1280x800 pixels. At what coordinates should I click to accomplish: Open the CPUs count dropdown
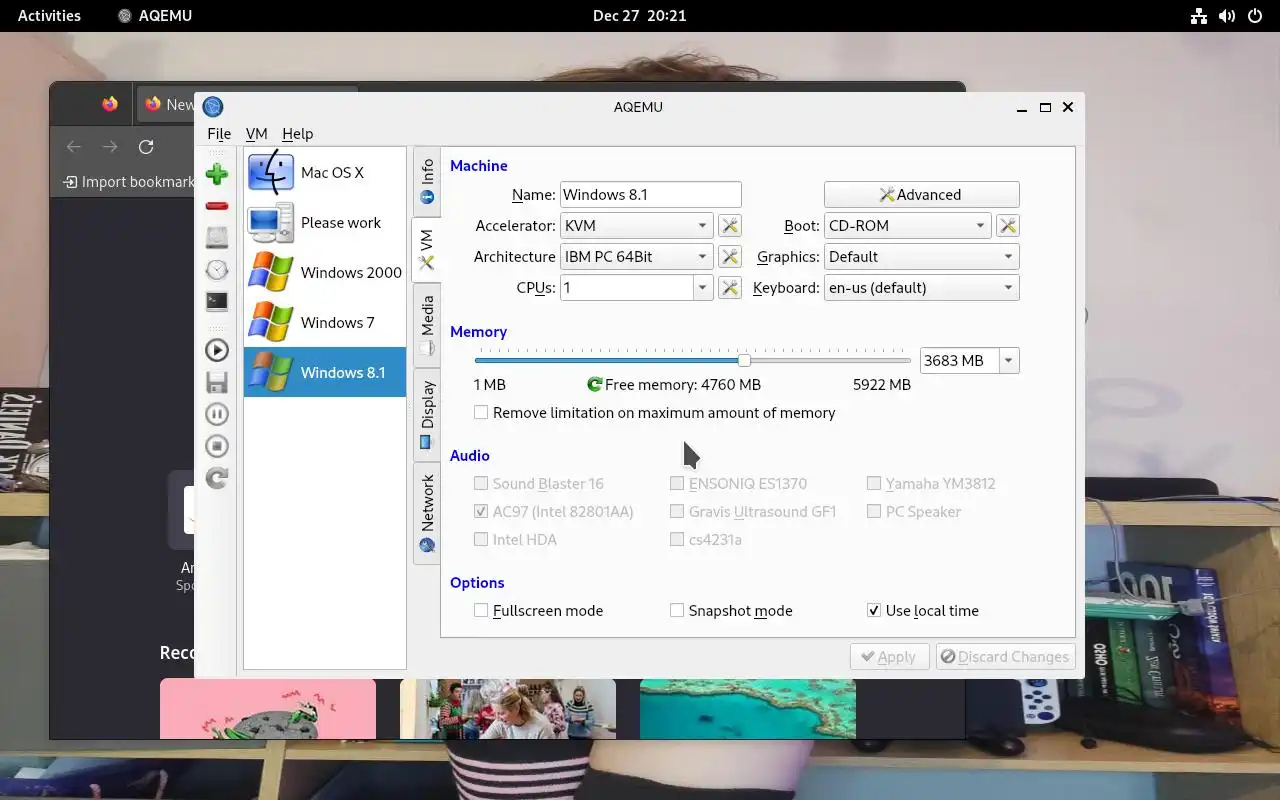click(703, 288)
